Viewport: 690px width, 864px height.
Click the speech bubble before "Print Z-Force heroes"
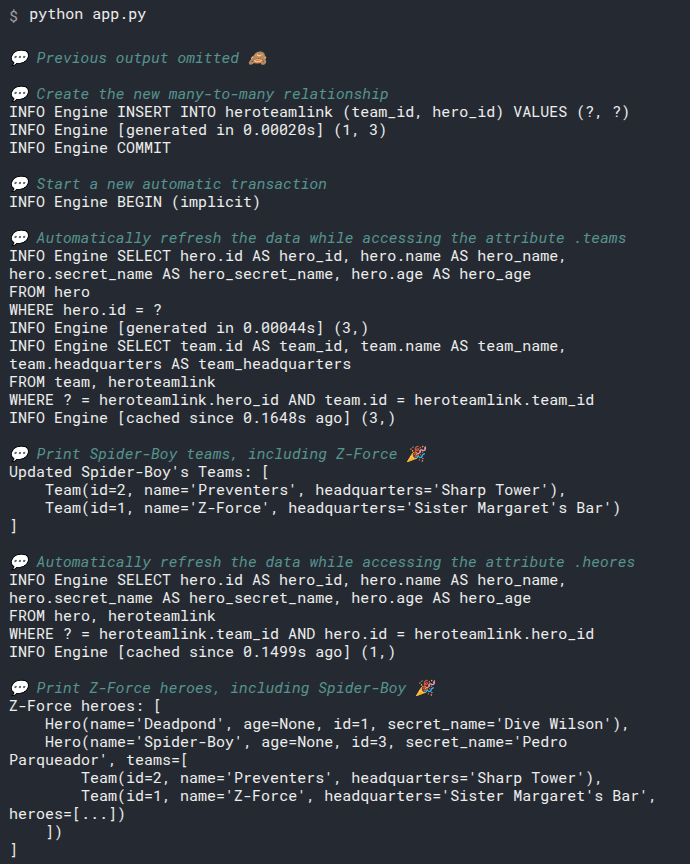[x=19, y=688]
